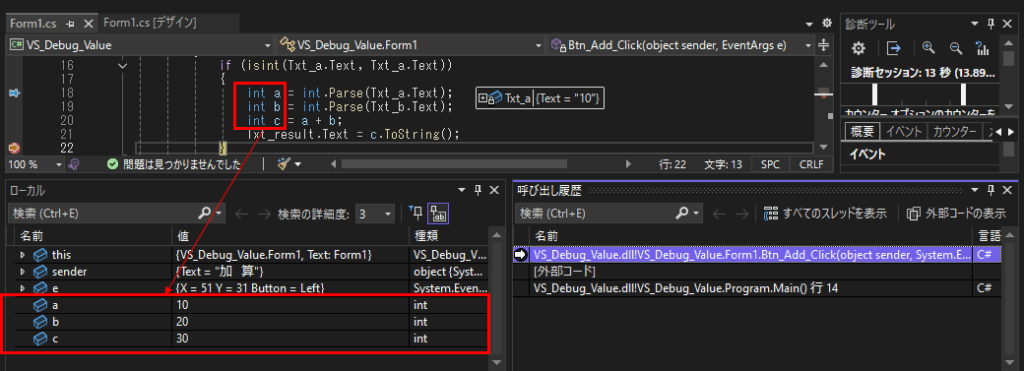Open the search depth dropdown showing 3

click(x=375, y=213)
